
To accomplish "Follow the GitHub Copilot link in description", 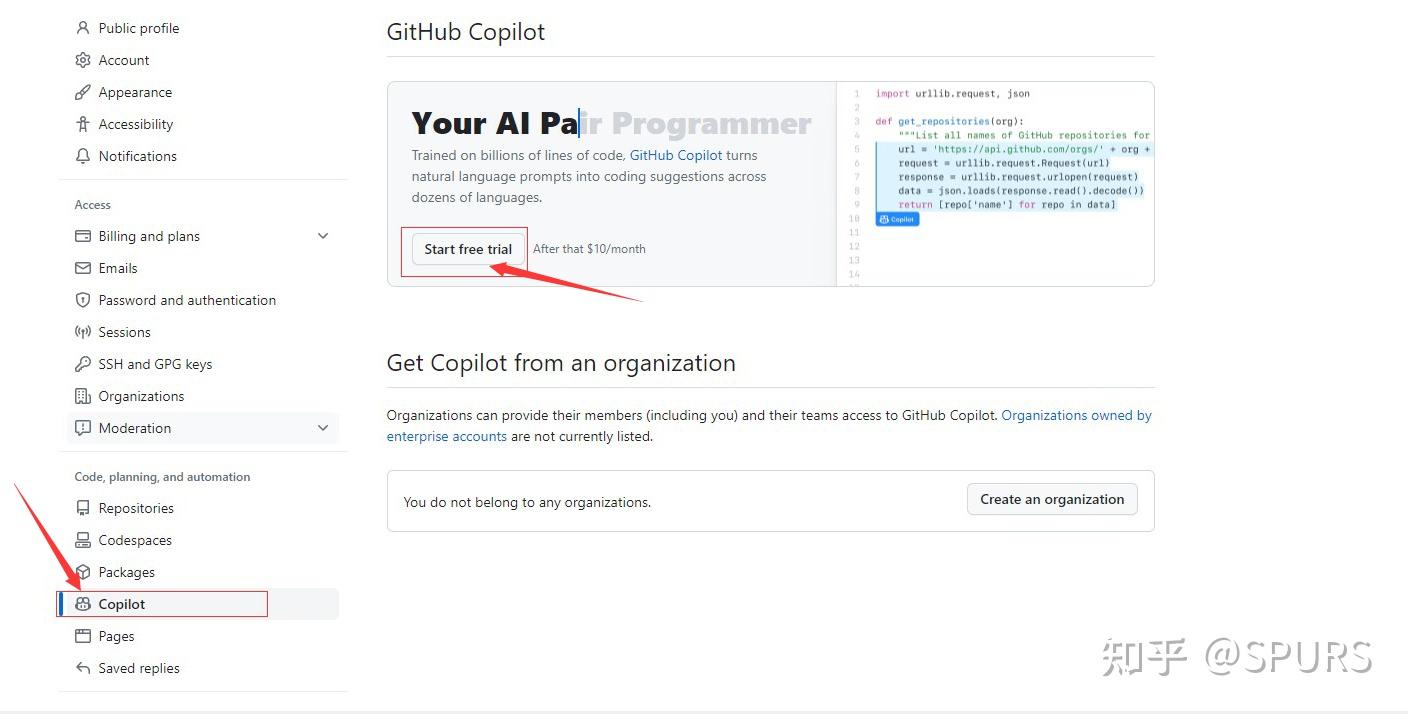I will (676, 155).
